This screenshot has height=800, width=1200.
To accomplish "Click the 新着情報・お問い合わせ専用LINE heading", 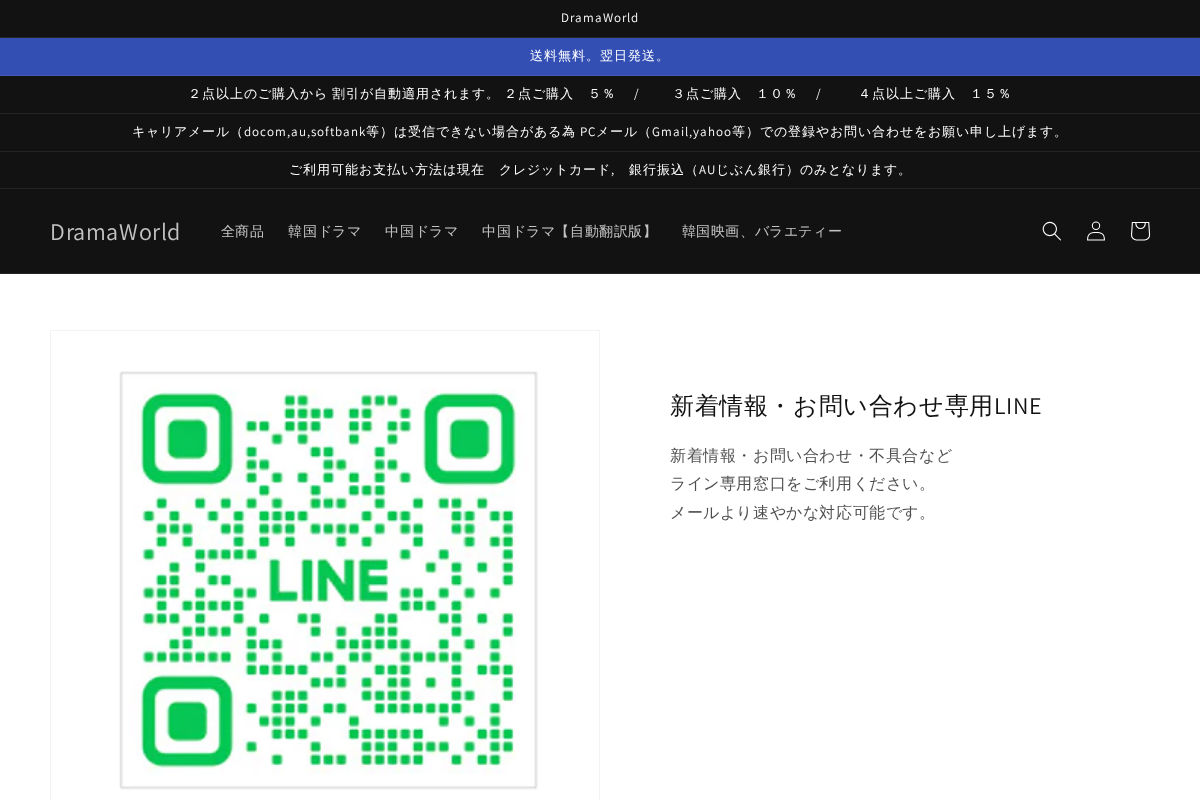I will point(856,406).
